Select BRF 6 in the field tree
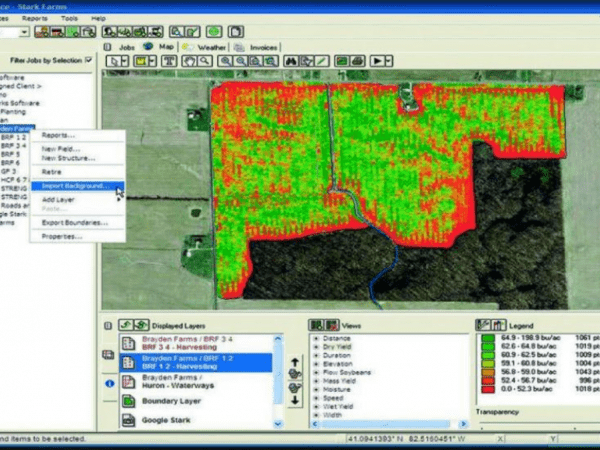The width and height of the screenshot is (600, 450). [x=10, y=163]
